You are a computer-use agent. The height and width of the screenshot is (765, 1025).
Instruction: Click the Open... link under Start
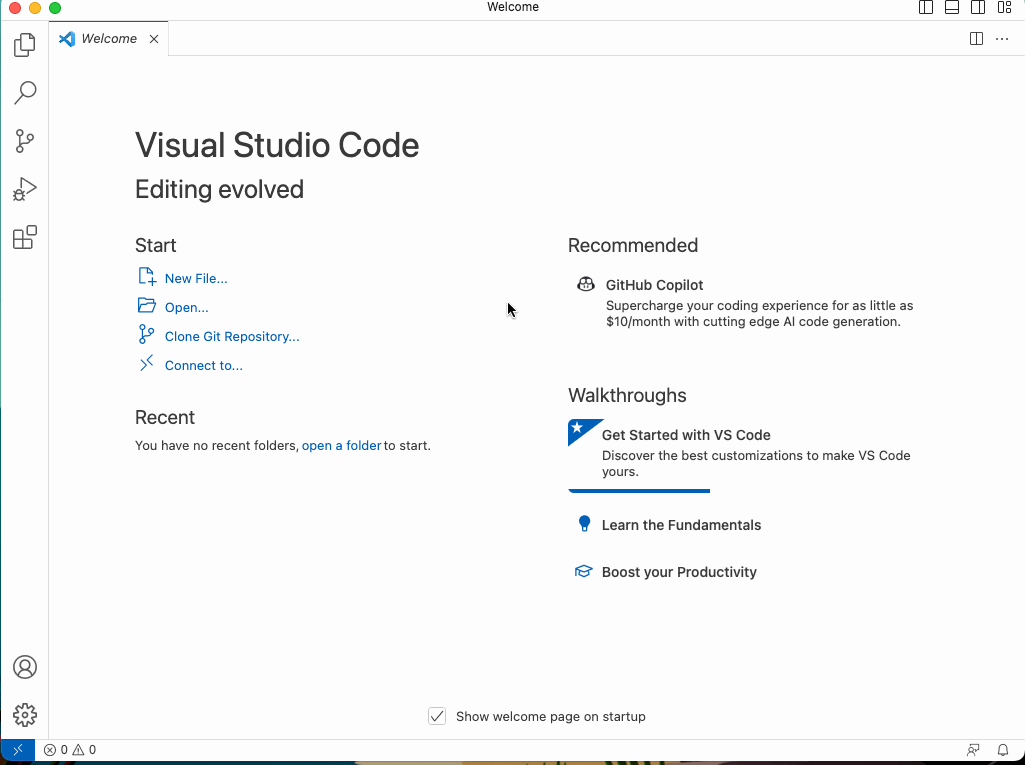(186, 307)
